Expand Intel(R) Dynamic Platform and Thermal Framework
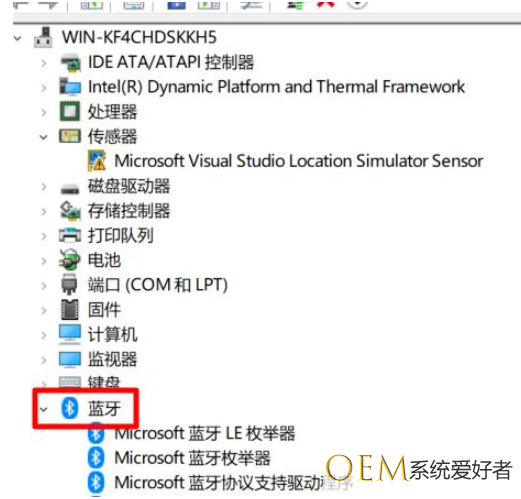 click(x=44, y=88)
